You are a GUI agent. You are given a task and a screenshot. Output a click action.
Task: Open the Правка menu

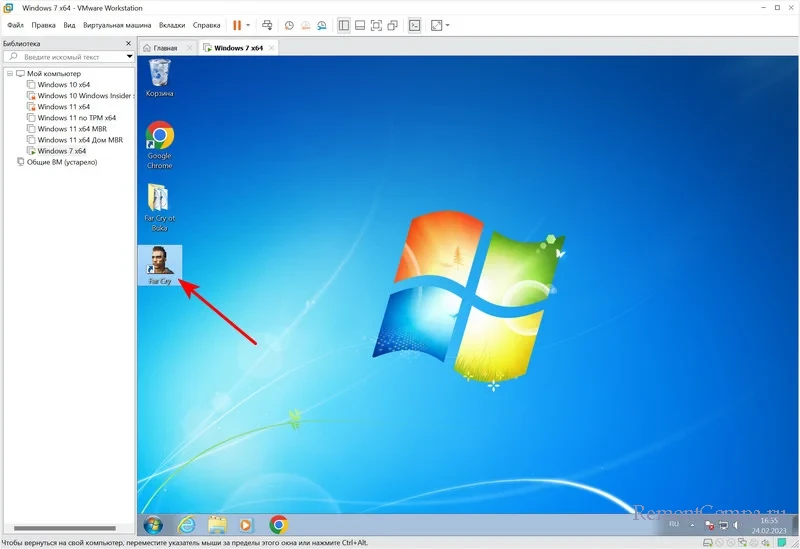(43, 25)
